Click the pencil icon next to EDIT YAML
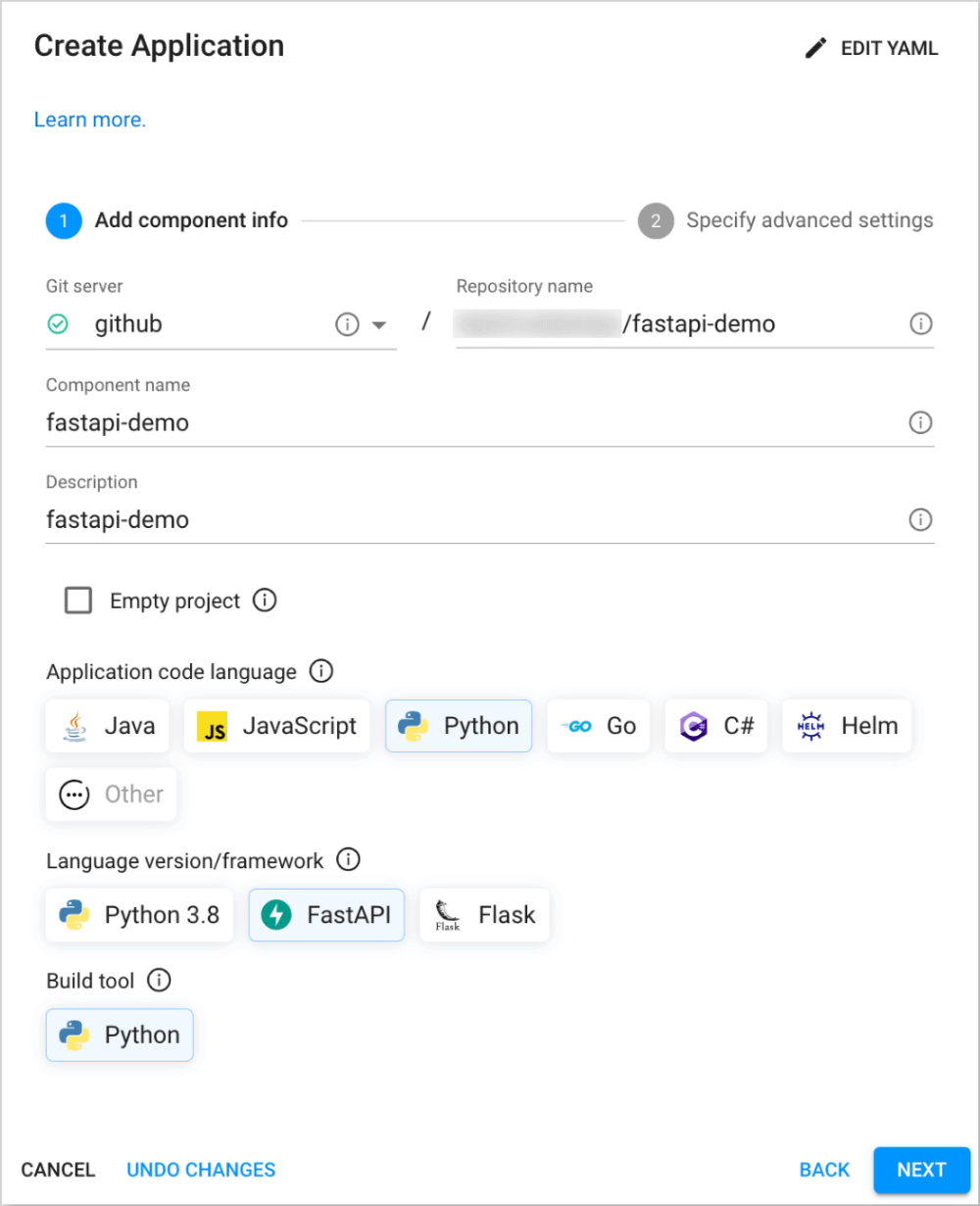This screenshot has width=980, height=1206. click(816, 47)
